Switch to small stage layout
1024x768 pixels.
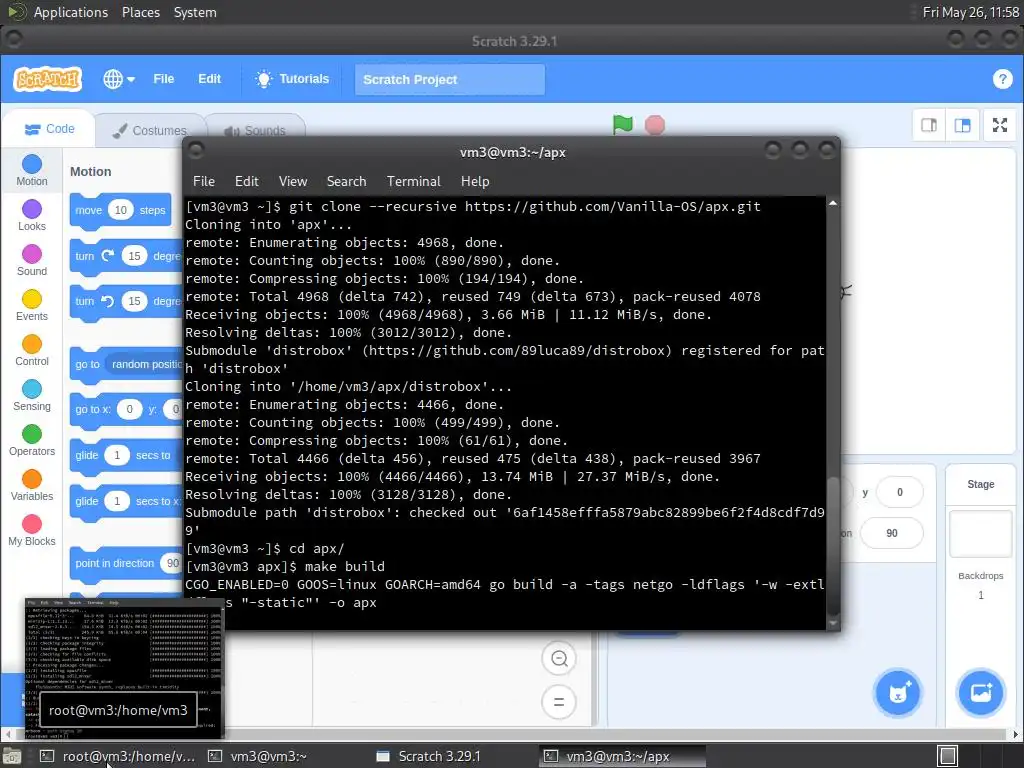pos(929,125)
